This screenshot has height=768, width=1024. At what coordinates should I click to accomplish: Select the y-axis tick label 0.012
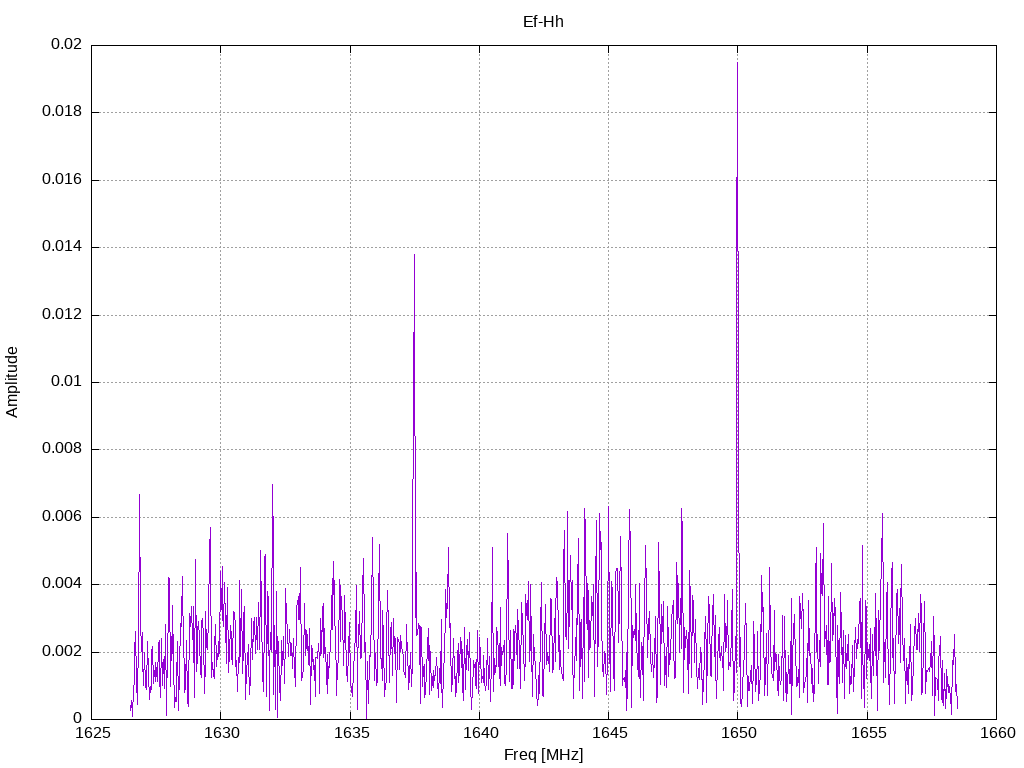click(x=62, y=314)
